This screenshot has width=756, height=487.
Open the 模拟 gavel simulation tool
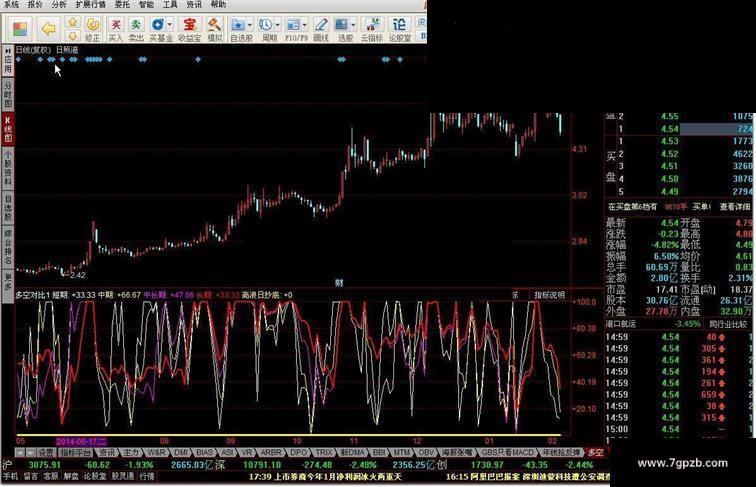click(x=215, y=28)
